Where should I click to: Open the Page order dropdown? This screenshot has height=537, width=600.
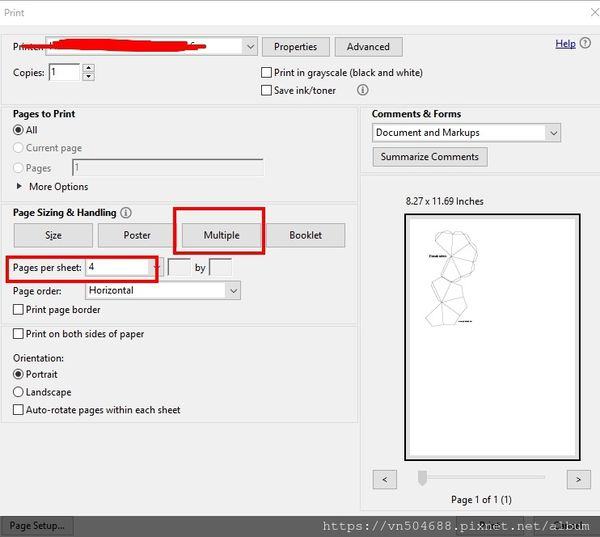point(232,290)
